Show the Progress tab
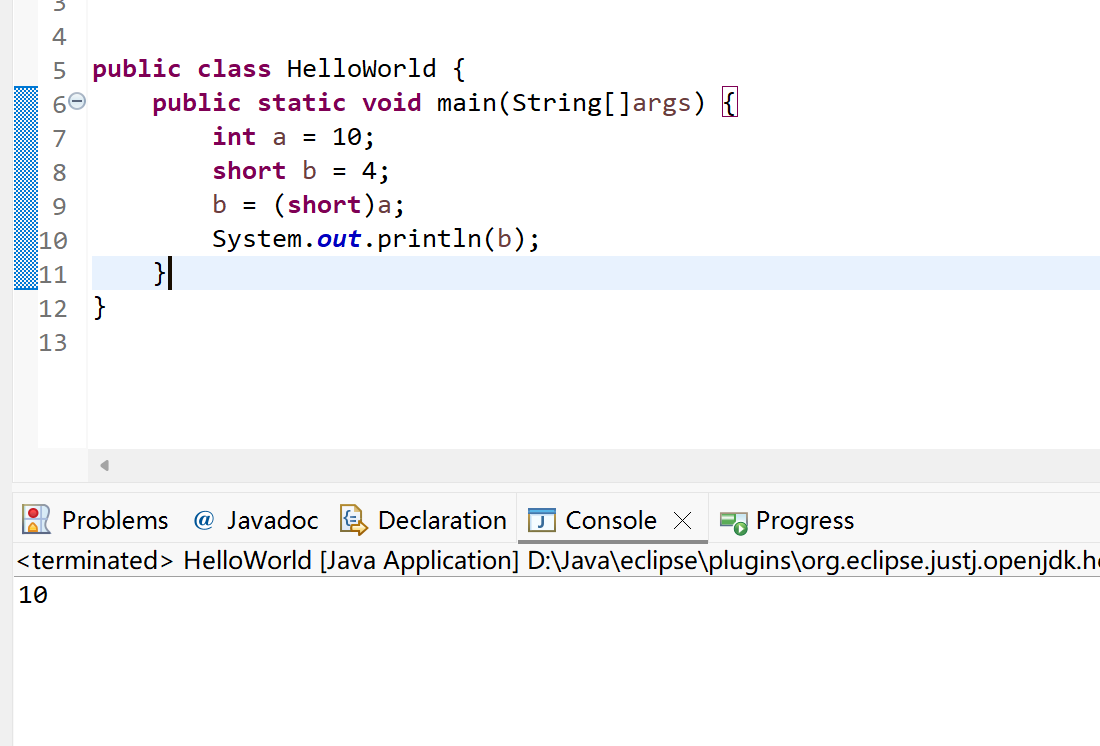This screenshot has width=1100, height=746. coord(786,520)
